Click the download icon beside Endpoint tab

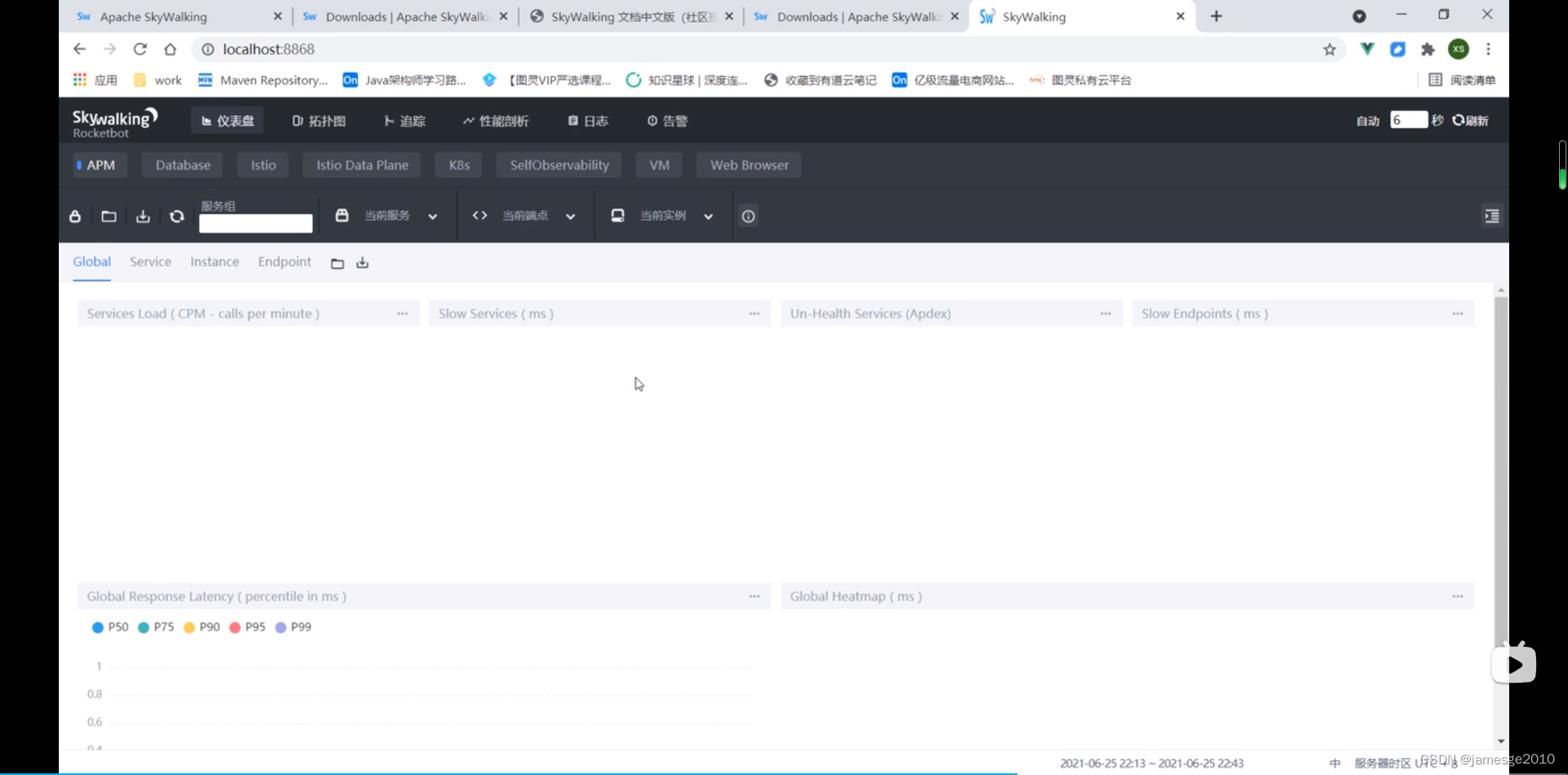point(363,263)
